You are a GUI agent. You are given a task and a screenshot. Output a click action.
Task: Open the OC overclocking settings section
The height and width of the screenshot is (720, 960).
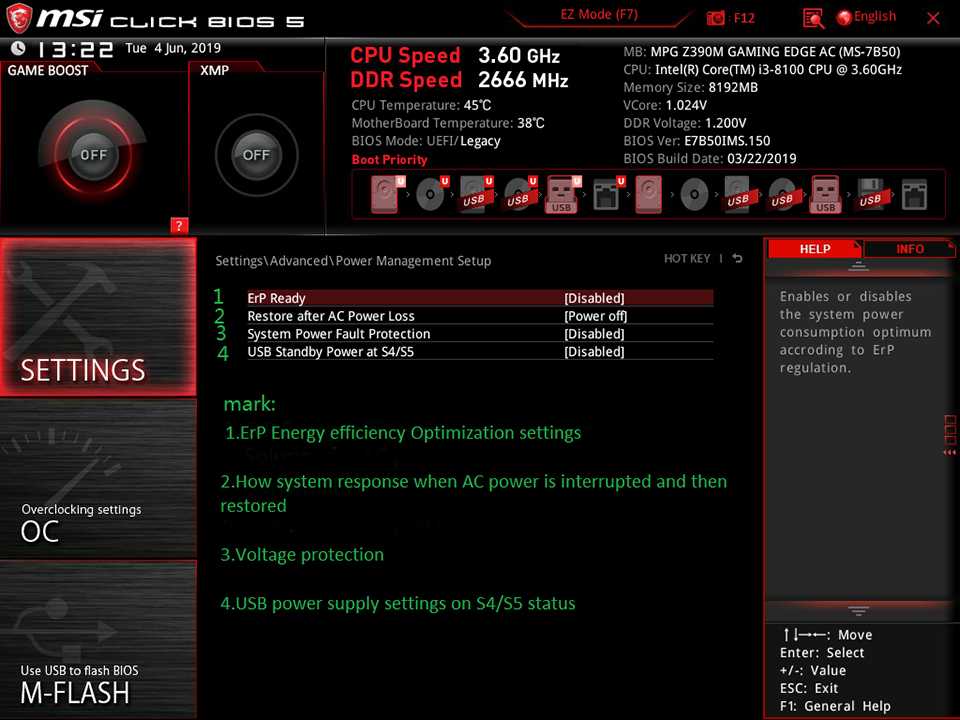click(x=98, y=480)
